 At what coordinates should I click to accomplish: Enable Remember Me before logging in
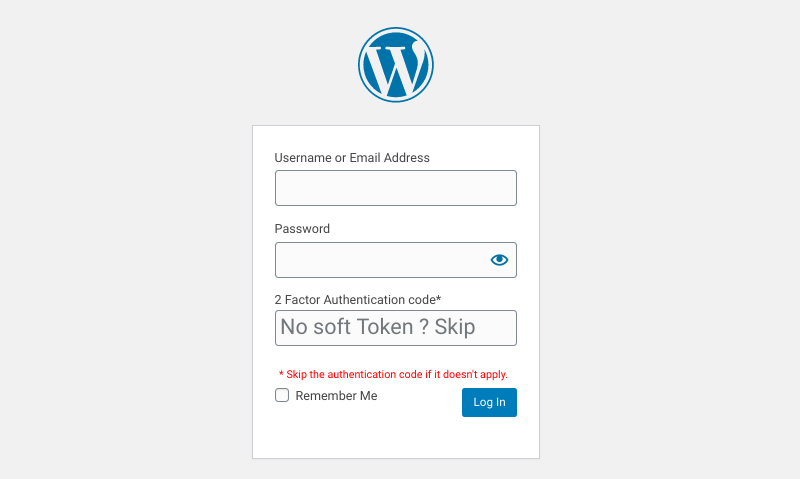282,395
